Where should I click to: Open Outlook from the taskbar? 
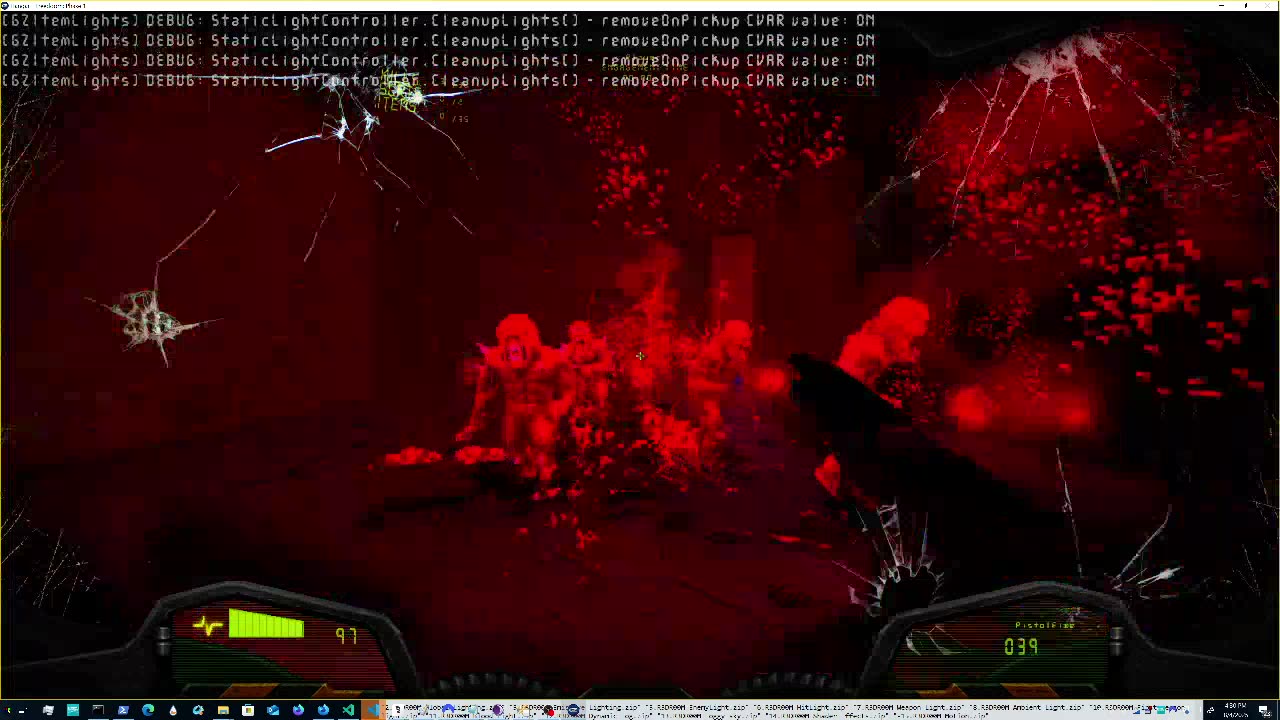tap(273, 711)
